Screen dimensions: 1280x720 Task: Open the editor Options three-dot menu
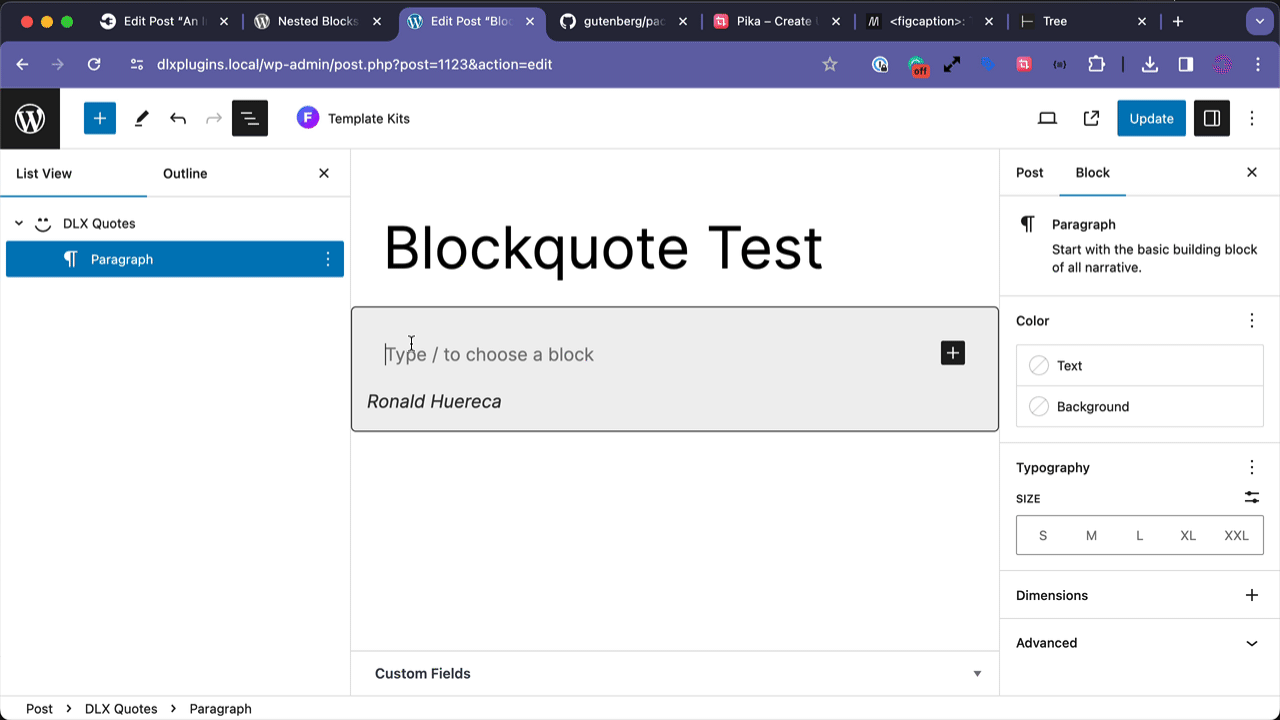(x=1252, y=118)
